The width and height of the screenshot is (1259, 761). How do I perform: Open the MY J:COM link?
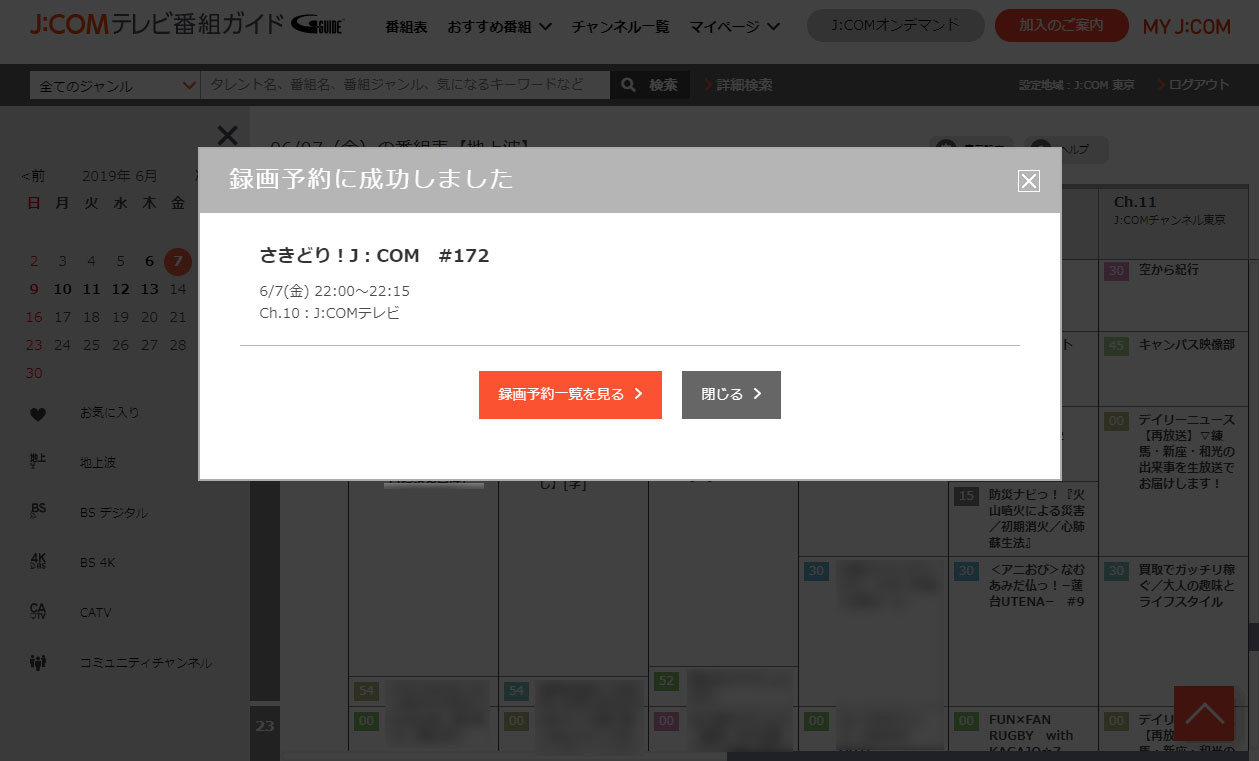[x=1187, y=27]
